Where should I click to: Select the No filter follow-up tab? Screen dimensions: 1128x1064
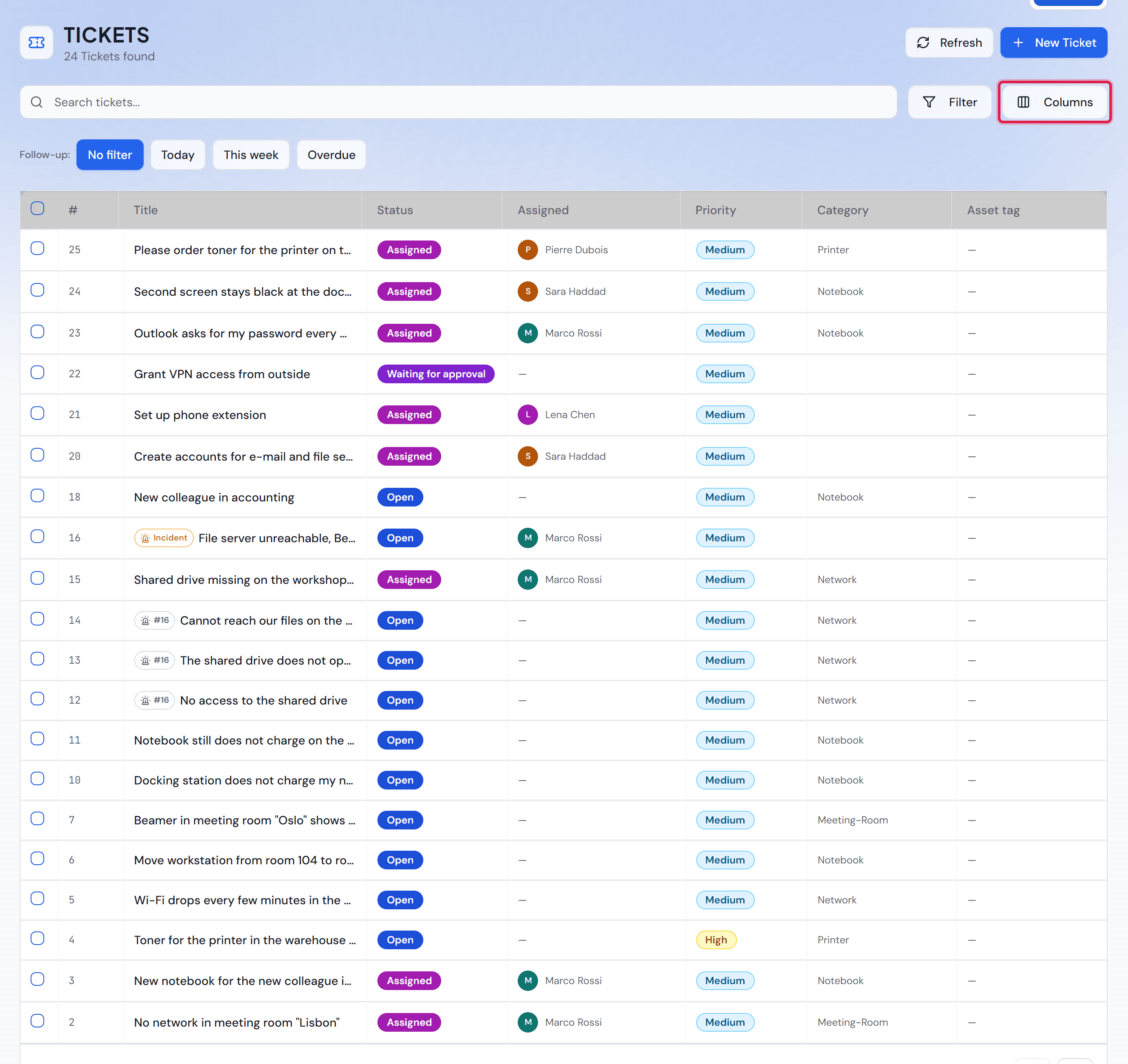tap(110, 155)
